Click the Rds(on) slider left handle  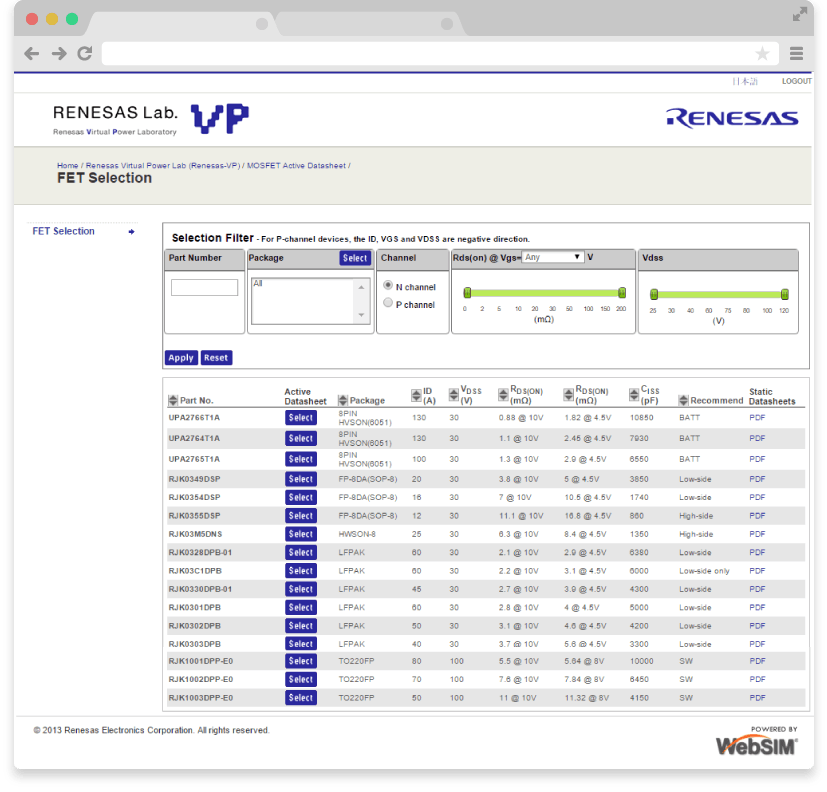point(467,293)
